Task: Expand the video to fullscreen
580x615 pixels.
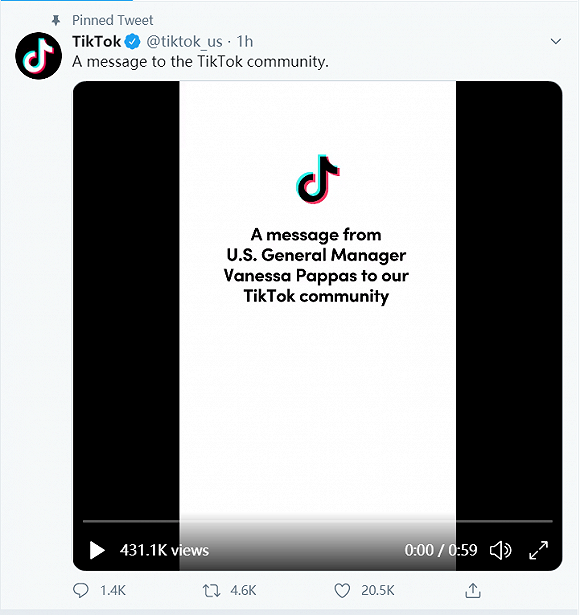Action: click(538, 550)
